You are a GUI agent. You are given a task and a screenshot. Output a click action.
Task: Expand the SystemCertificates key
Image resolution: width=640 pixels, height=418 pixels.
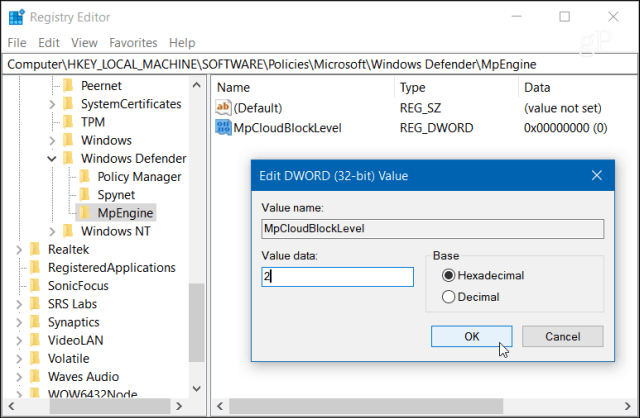pyautogui.click(x=52, y=104)
